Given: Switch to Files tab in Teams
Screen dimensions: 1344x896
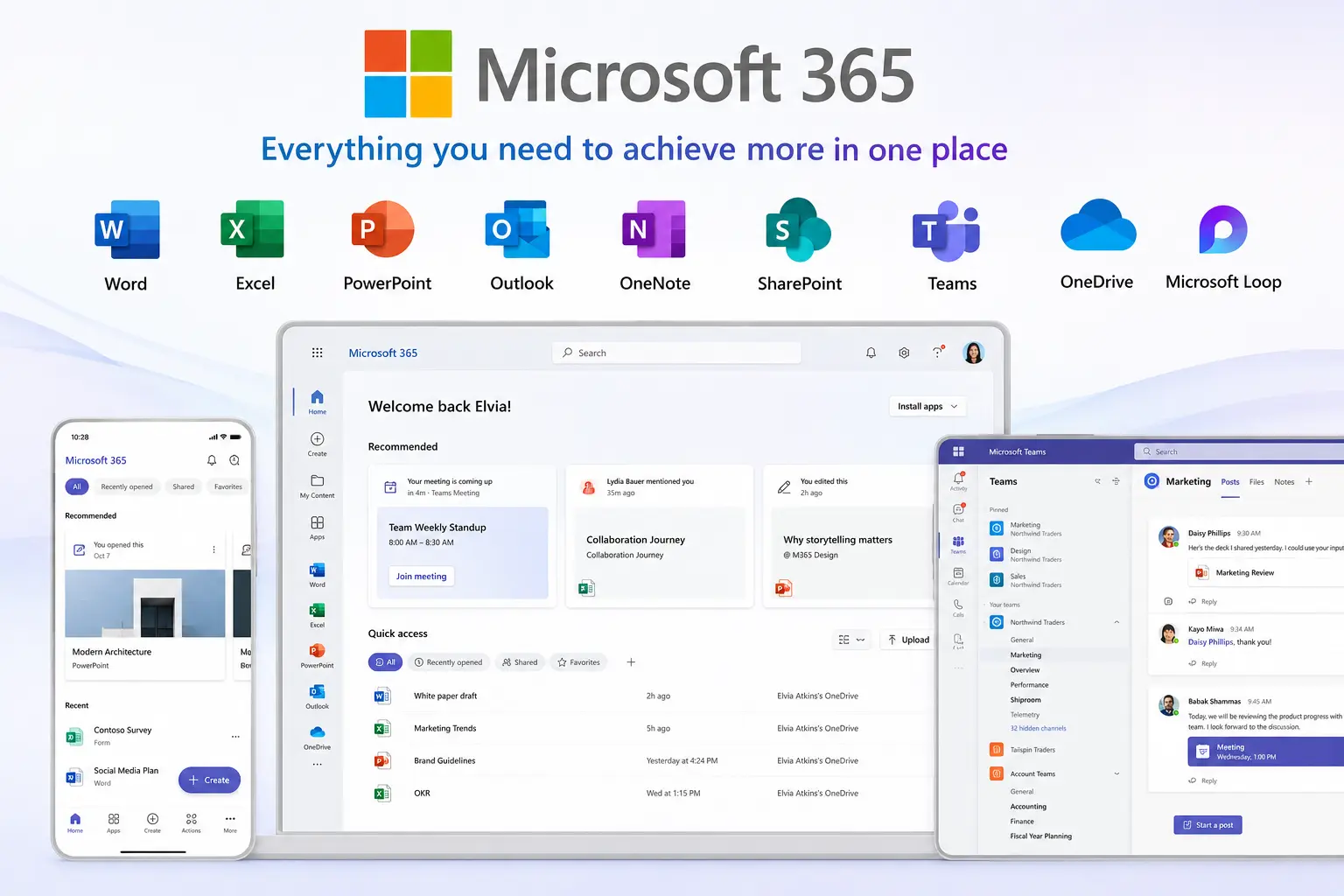Looking at the screenshot, I should tap(1256, 482).
